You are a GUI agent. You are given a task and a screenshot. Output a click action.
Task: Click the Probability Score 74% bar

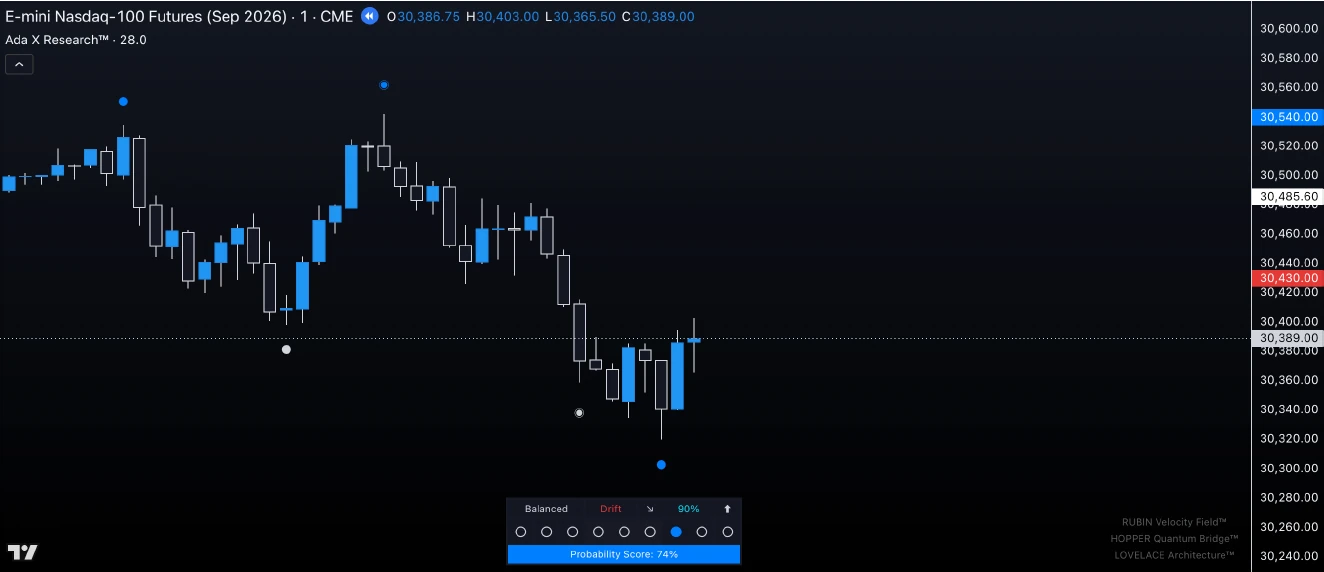pos(624,554)
